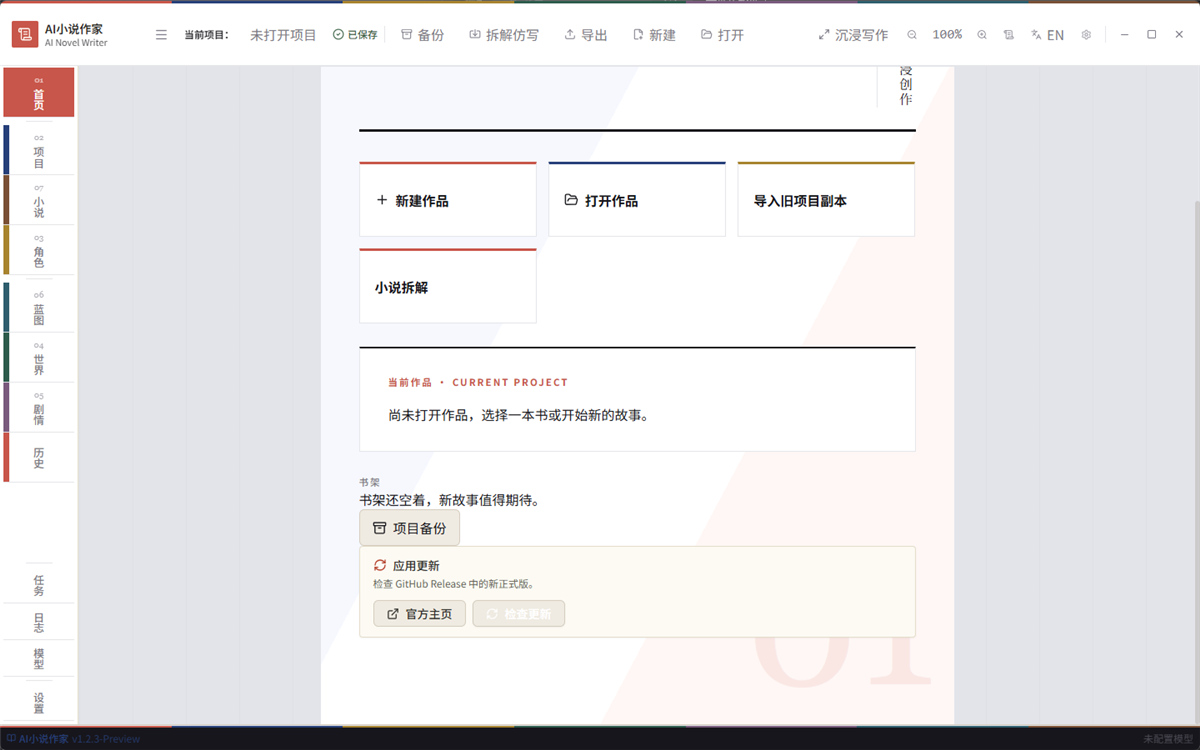Click the 未配置模型 status bar text
Screen dimensions: 1200x750
1168,739
